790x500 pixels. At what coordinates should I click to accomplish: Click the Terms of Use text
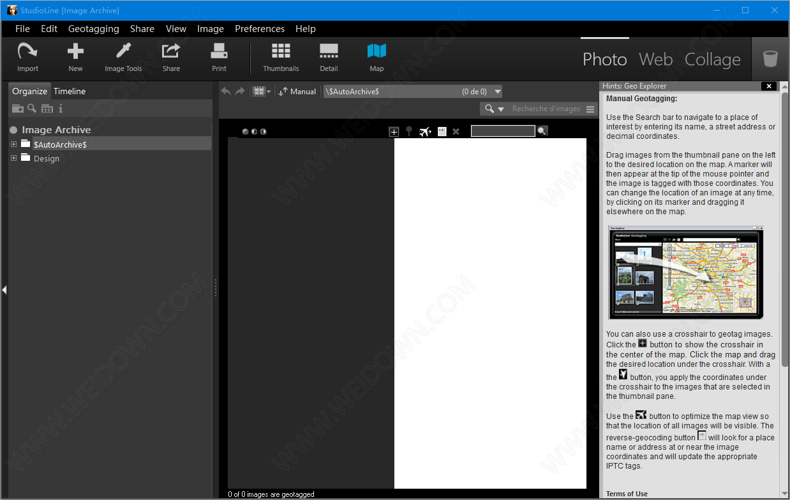tap(627, 493)
